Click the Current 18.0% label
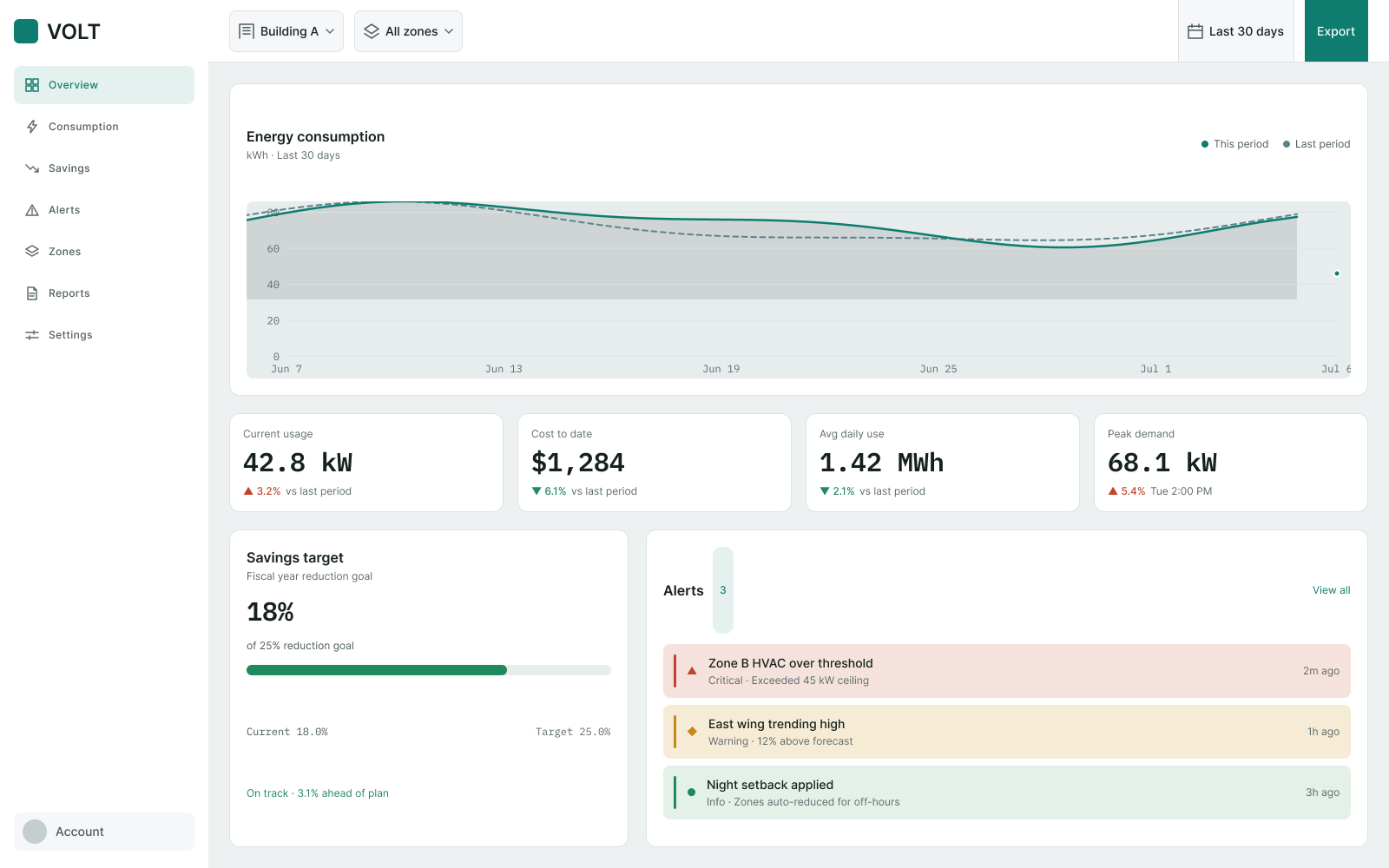The image size is (1389, 868). pos(287,732)
